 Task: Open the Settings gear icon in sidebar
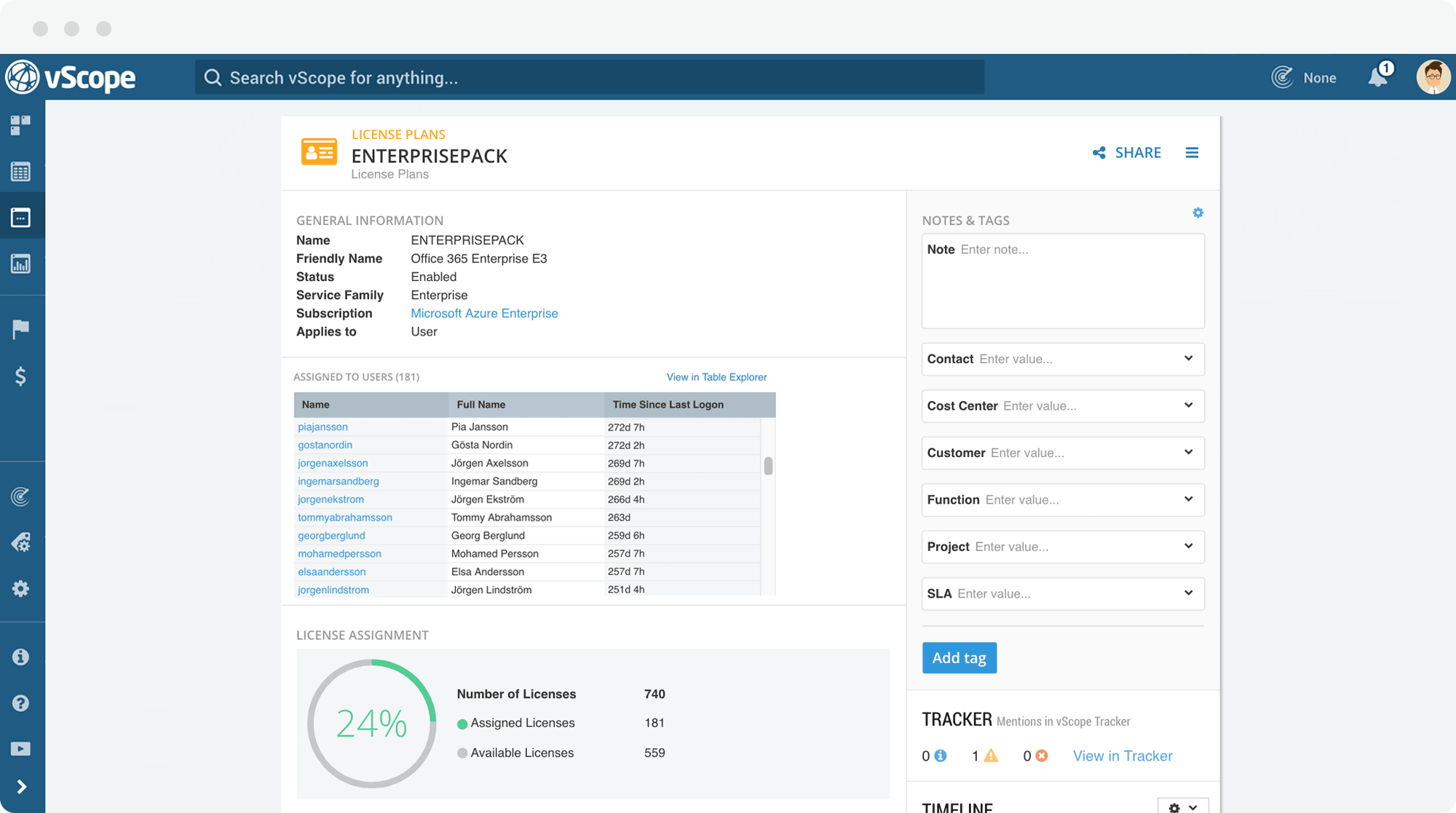(x=20, y=589)
